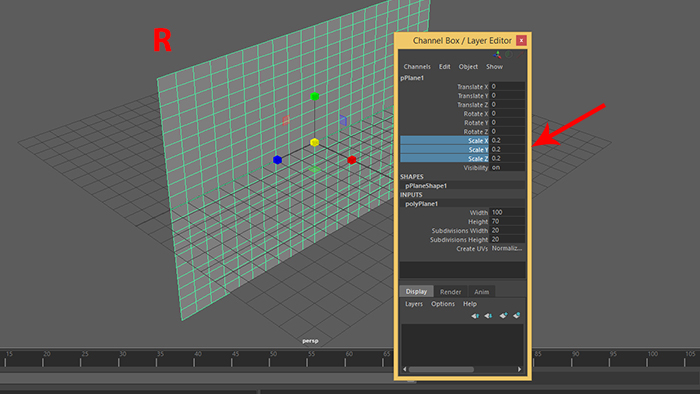
Task: Click the layer list horizontal scrollbar thumb
Action: (441, 369)
